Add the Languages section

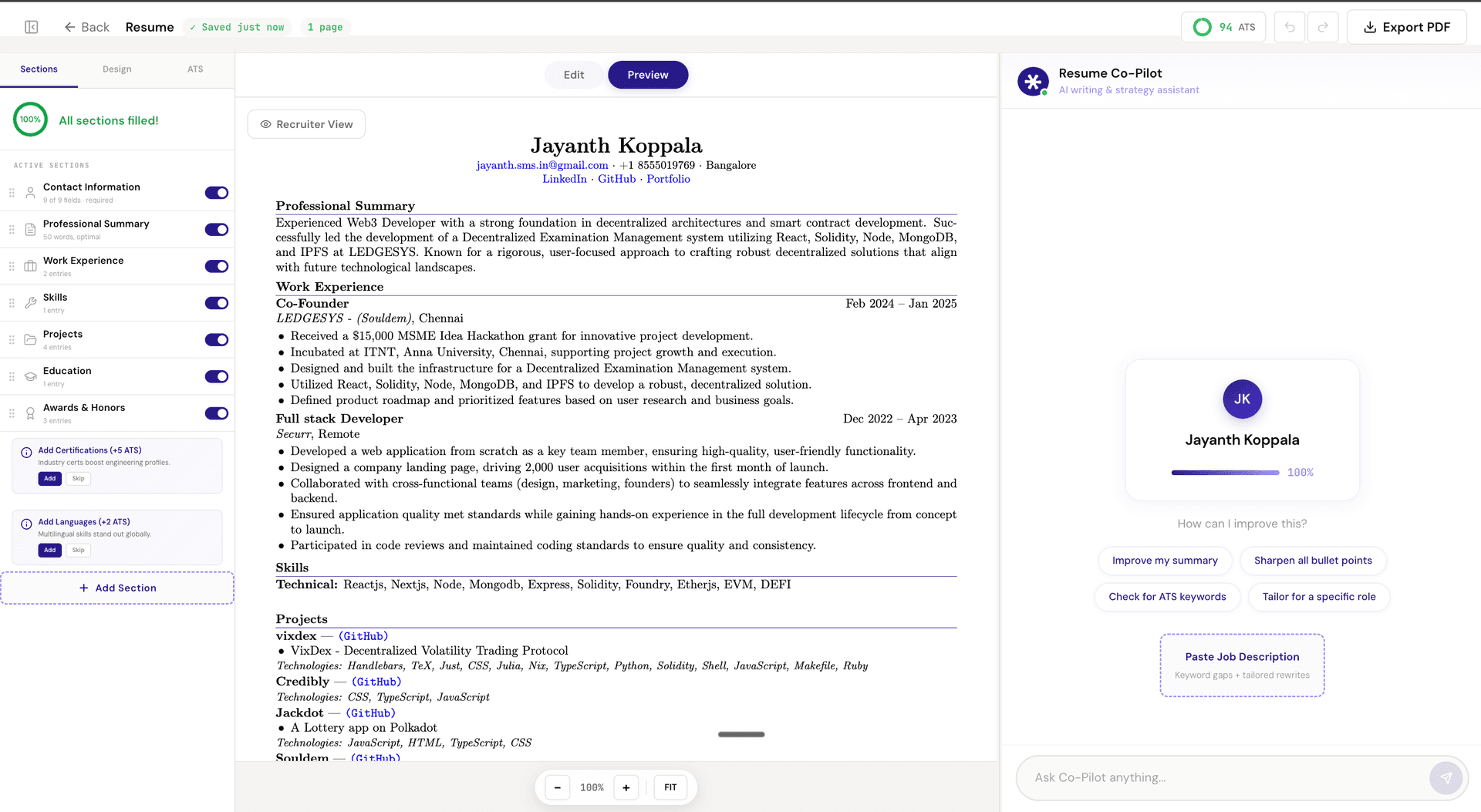[x=50, y=551]
